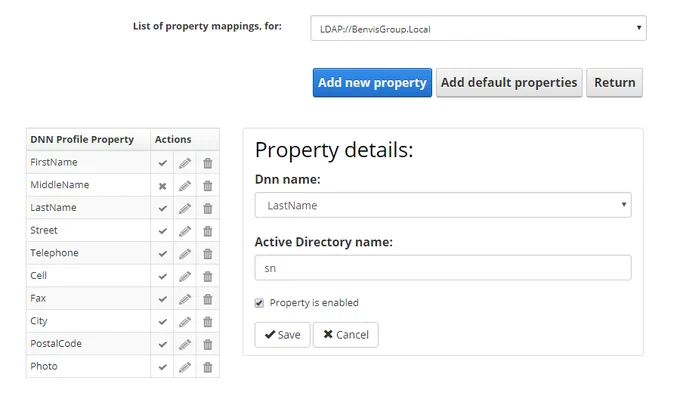Select the City property name
Image resolution: width=680 pixels, height=393 pixels.
pos(39,321)
